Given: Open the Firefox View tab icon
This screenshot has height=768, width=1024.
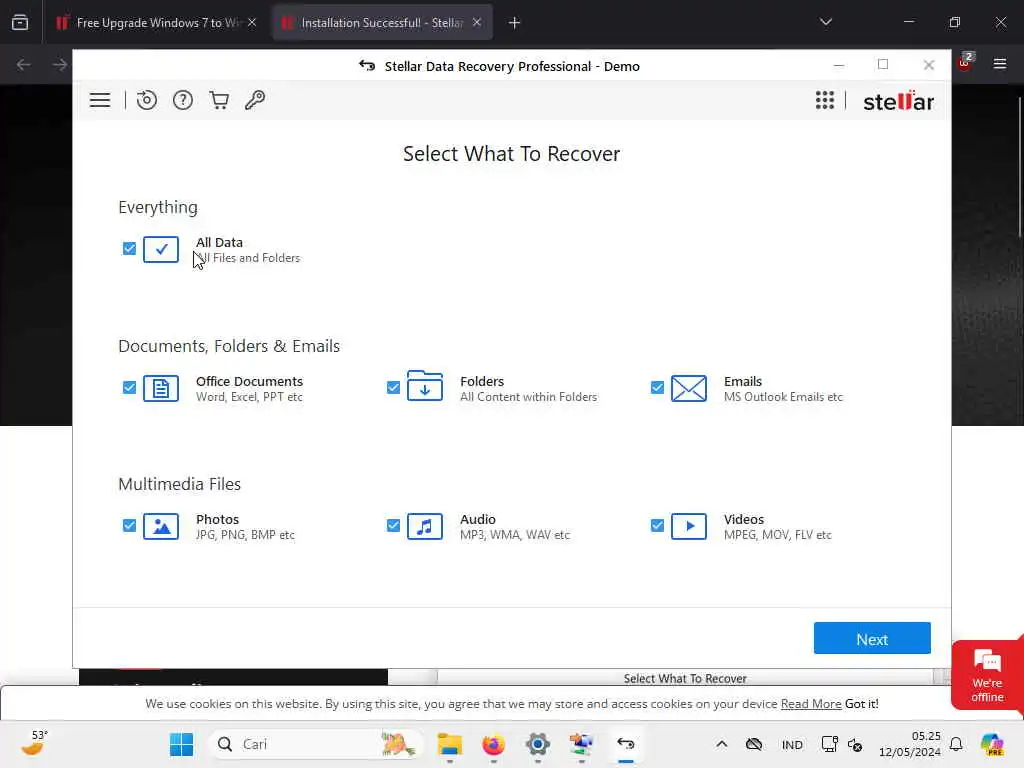Looking at the screenshot, I should tap(20, 23).
